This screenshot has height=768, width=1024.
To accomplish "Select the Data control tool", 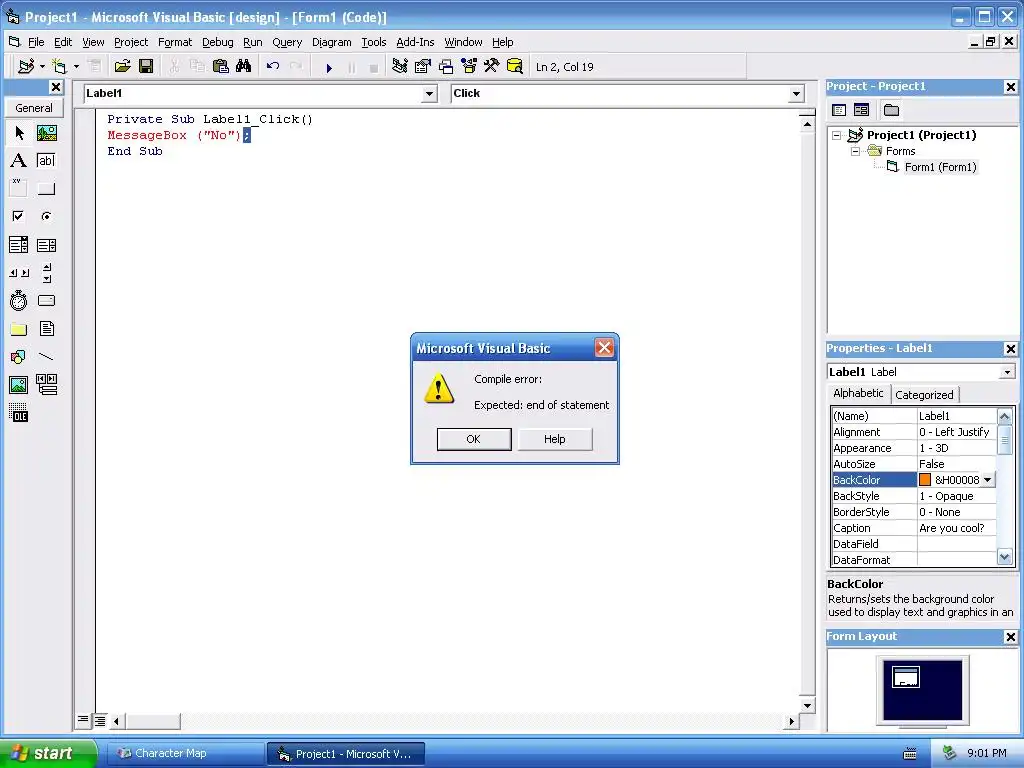I will click(x=46, y=385).
